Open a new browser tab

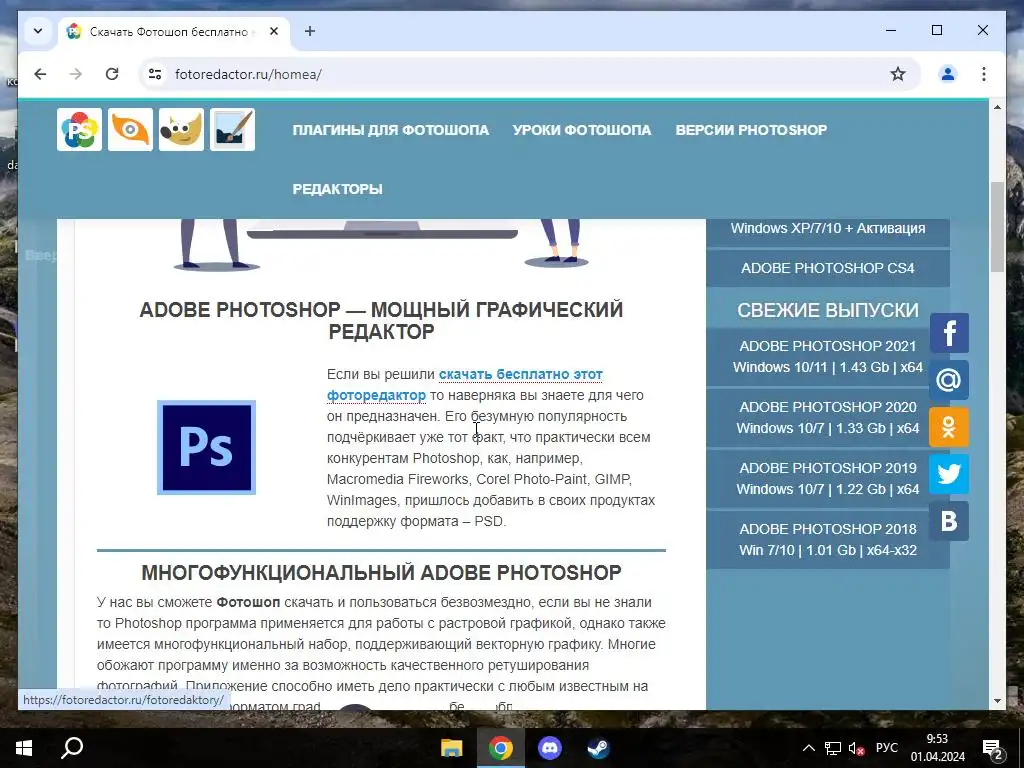coord(310,31)
